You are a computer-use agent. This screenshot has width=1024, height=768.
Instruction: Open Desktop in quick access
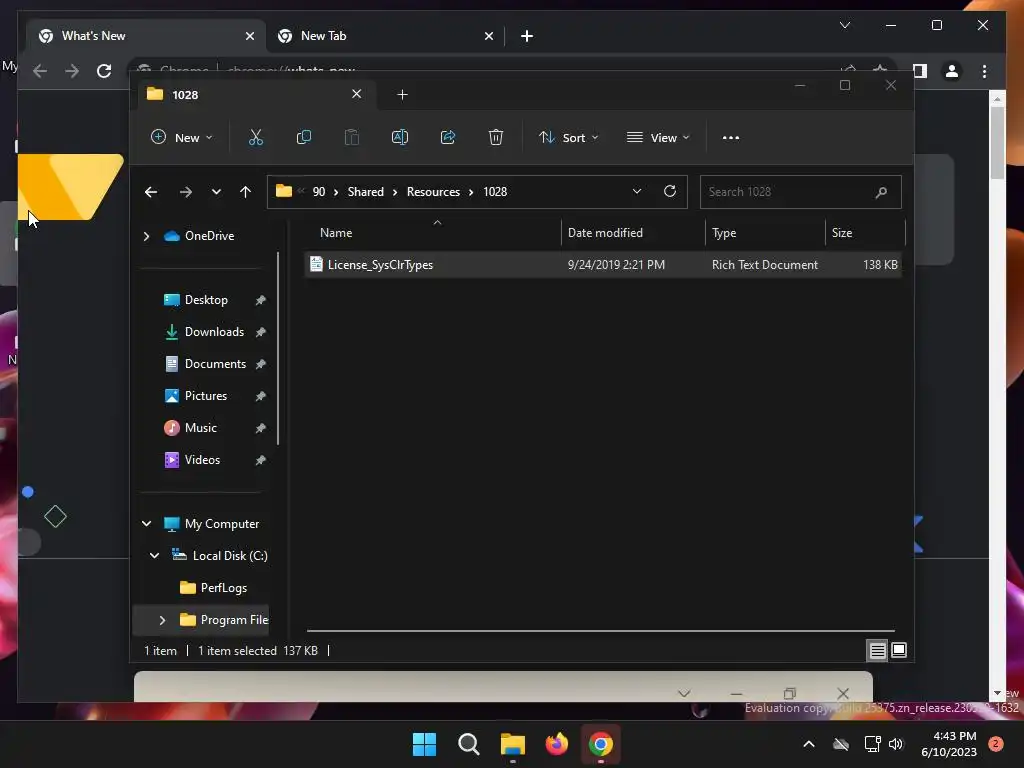pyautogui.click(x=206, y=300)
